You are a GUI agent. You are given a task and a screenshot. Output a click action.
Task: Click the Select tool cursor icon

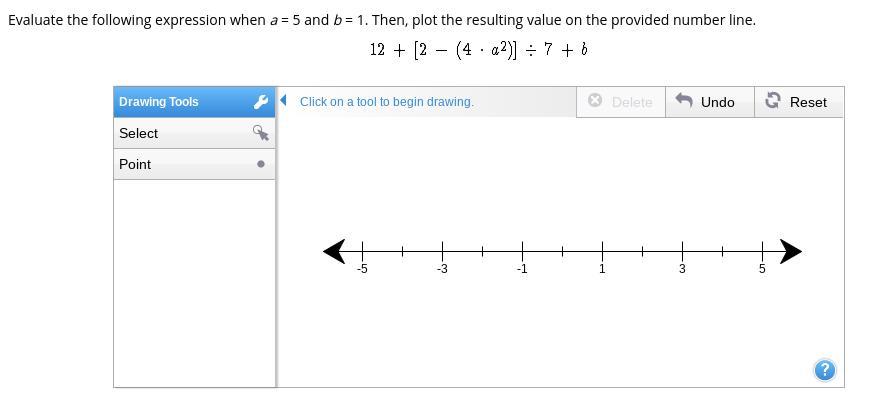pyautogui.click(x=261, y=133)
